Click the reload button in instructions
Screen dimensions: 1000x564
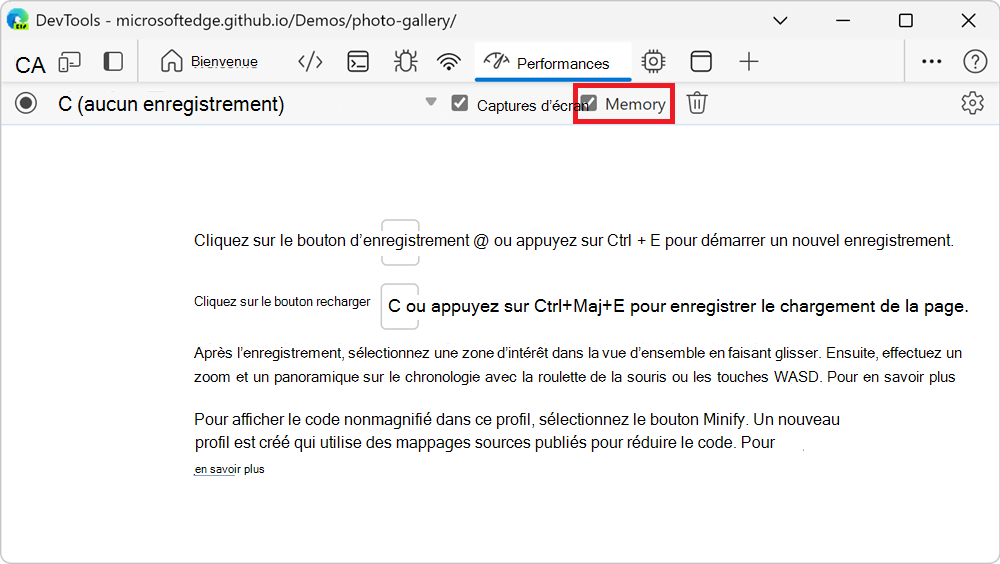pyautogui.click(x=400, y=306)
